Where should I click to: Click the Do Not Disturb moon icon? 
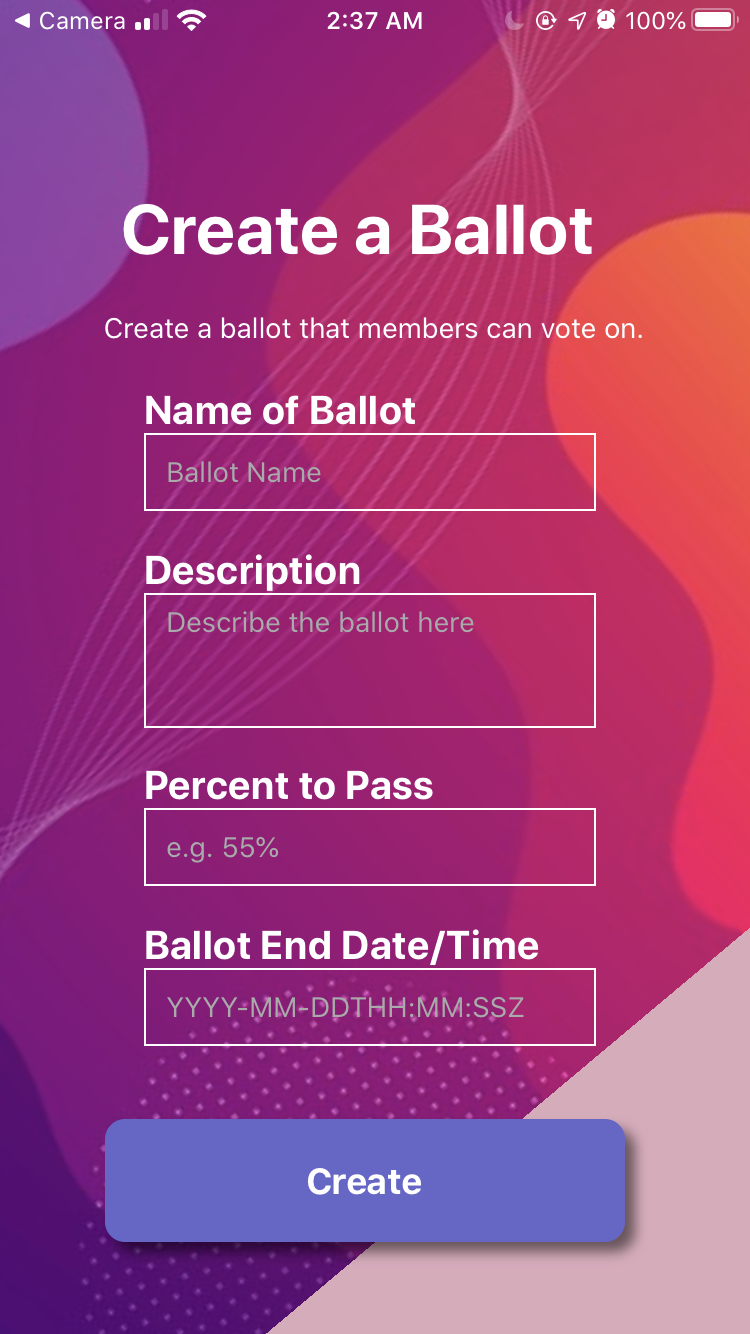pos(515,21)
